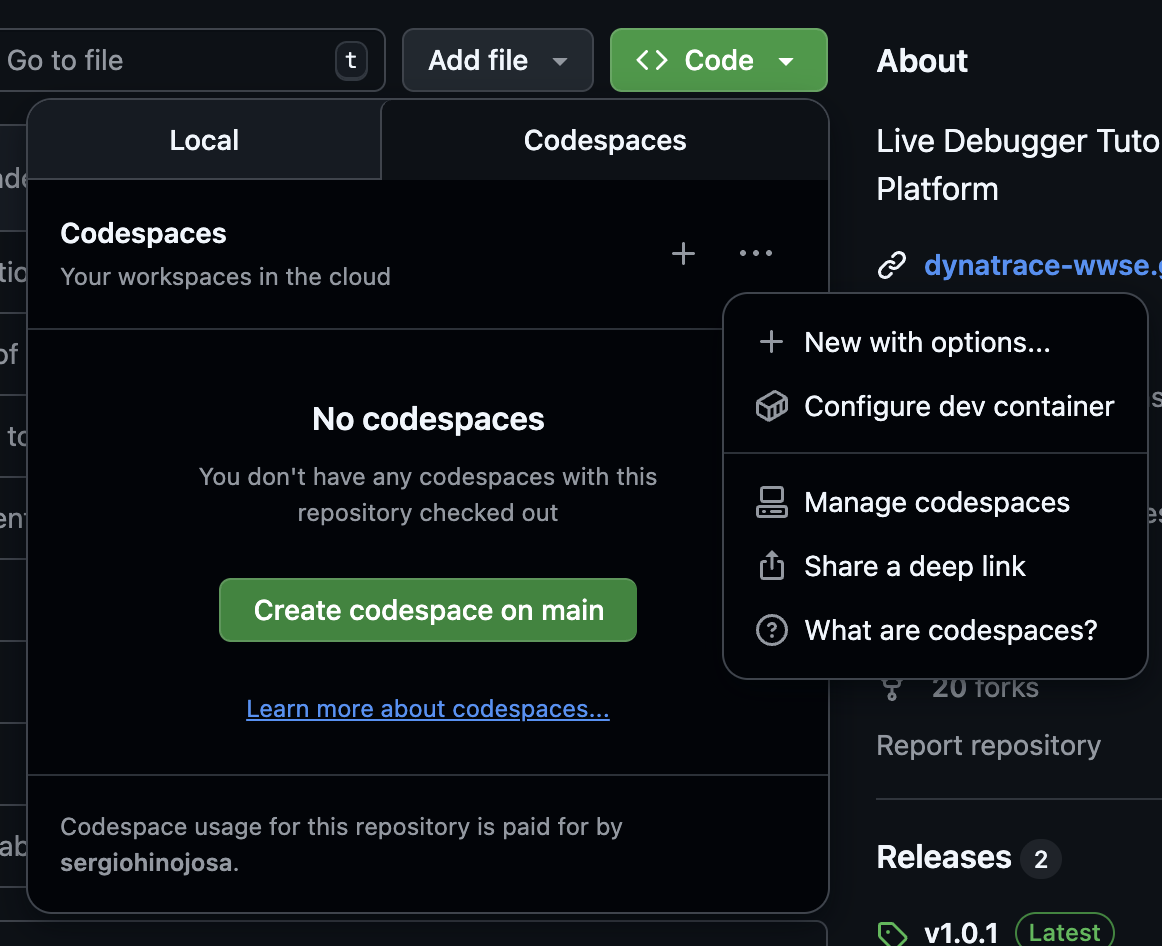
Task: Click the tag icon next to v1.0.1
Action: tap(891, 934)
